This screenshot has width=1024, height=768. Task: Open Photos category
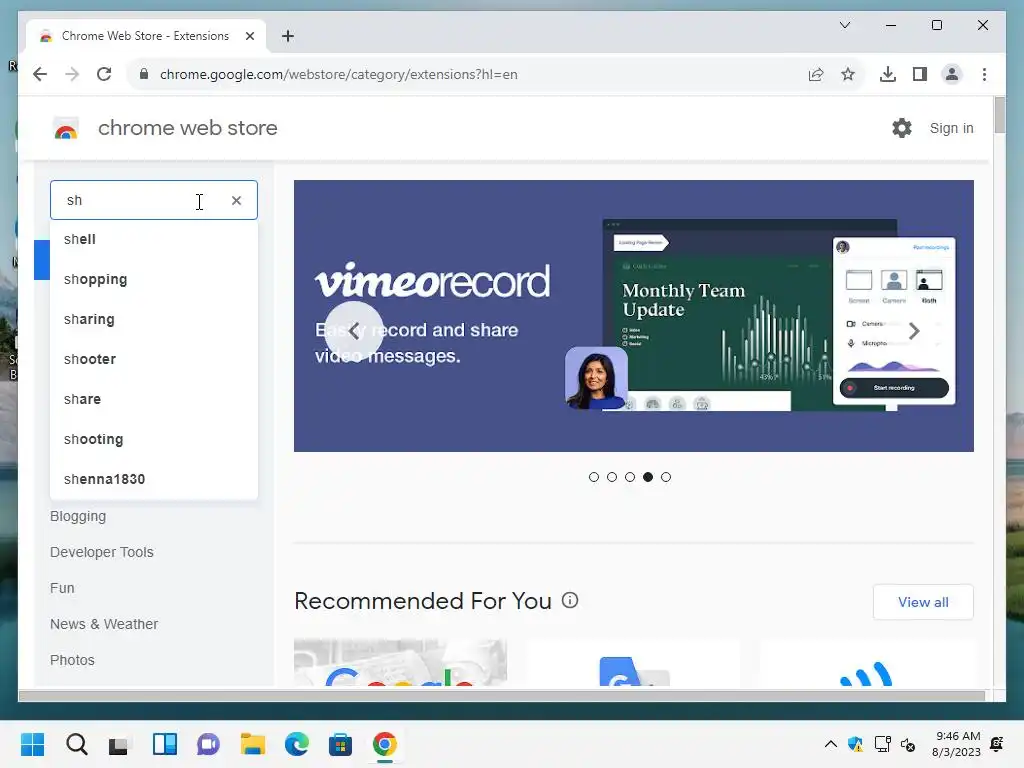point(72,660)
